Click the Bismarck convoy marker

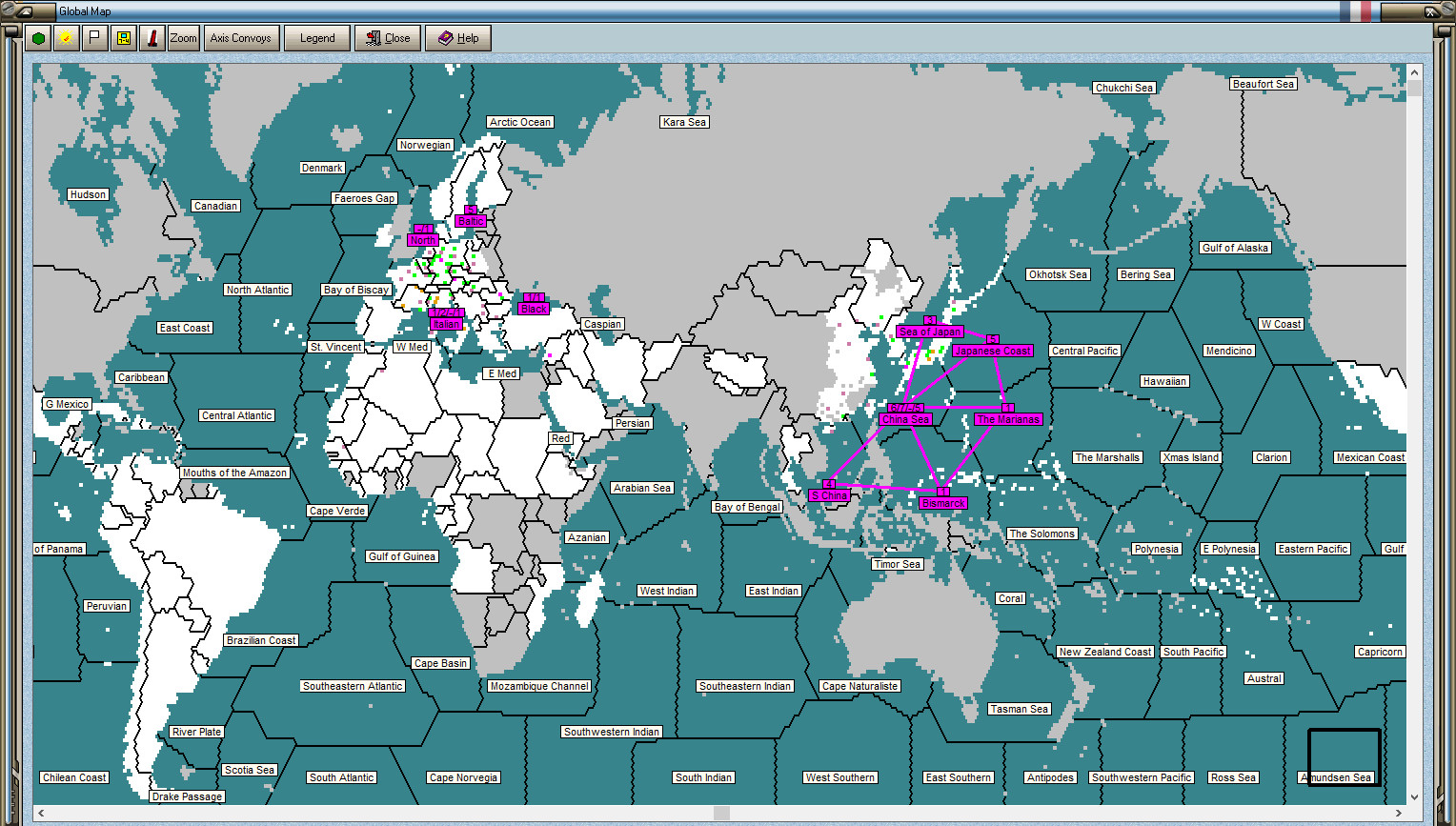[941, 502]
